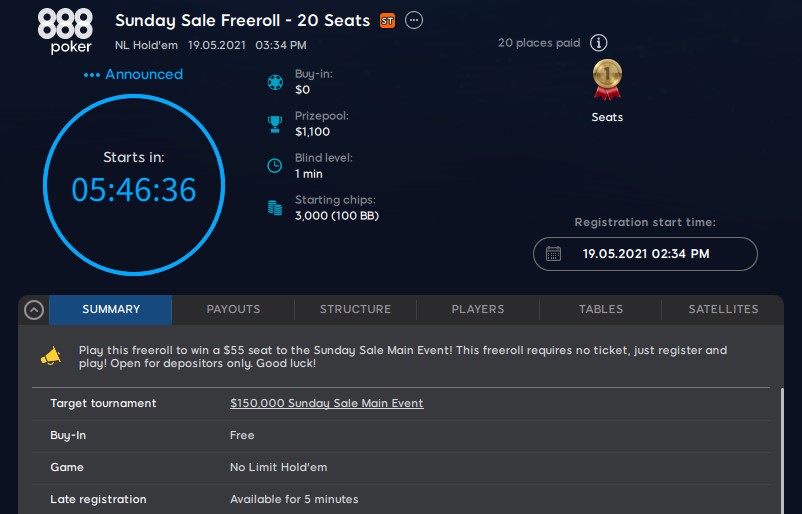Open the STRUCTURE tab
This screenshot has height=514, width=802.
coord(355,310)
